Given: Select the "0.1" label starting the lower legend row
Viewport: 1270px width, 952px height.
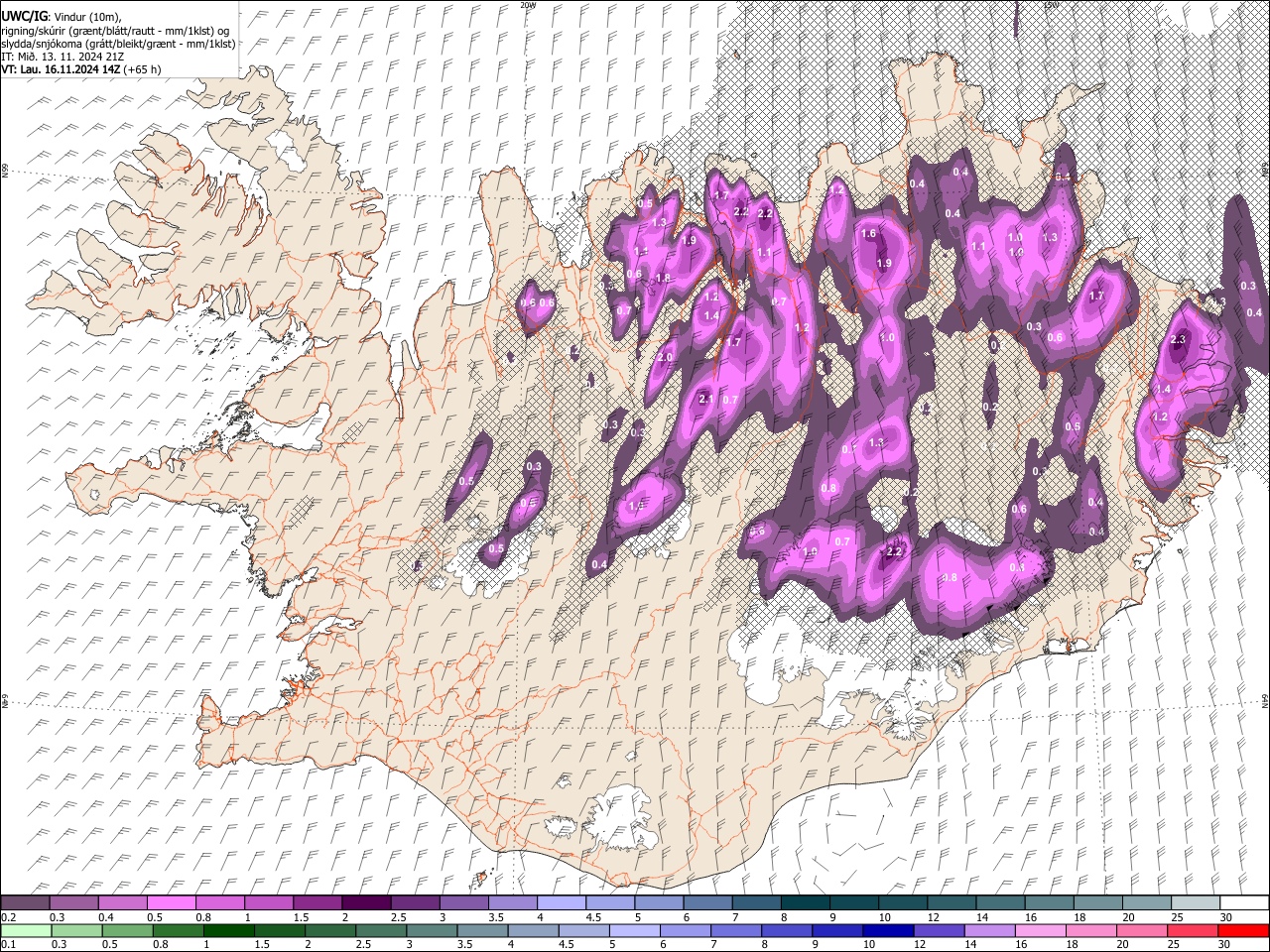Looking at the screenshot, I should coord(8,944).
